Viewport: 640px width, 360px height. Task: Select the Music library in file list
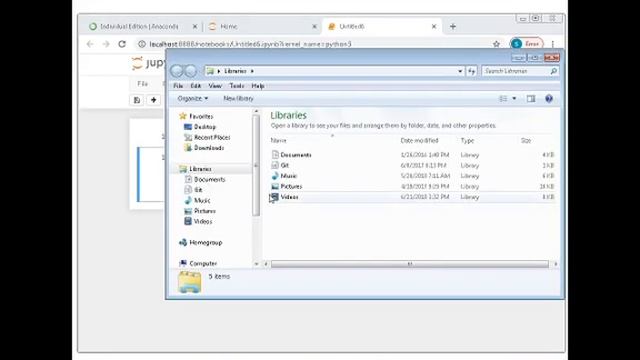289,176
